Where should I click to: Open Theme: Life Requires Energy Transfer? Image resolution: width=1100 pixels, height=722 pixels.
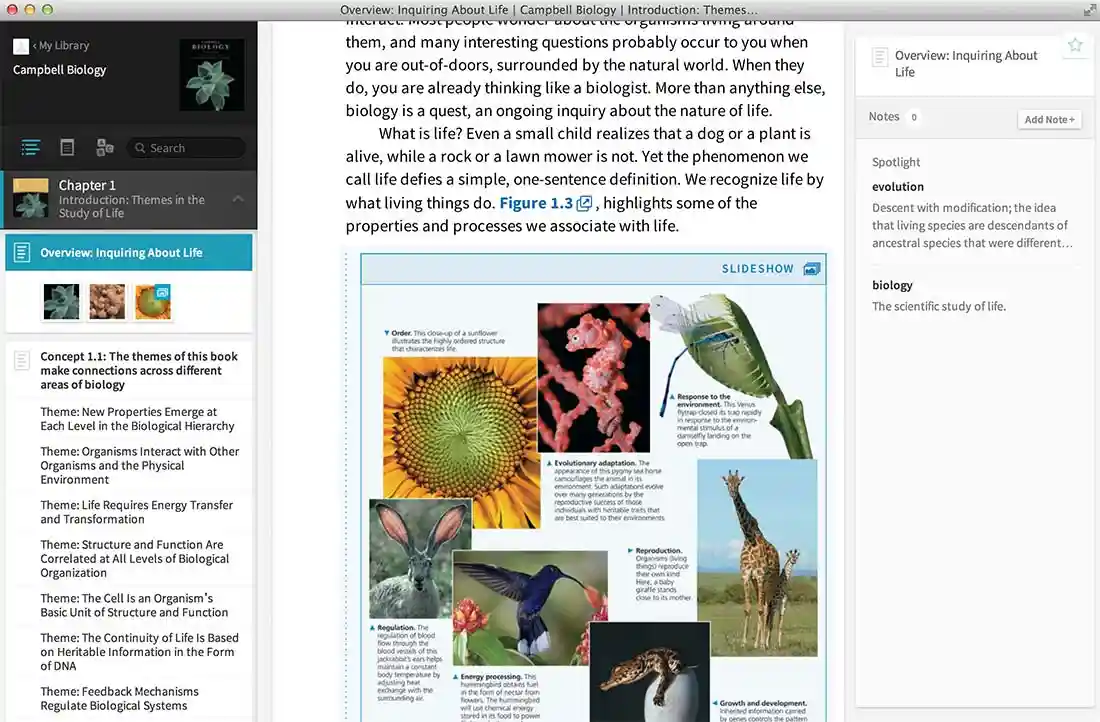[x=137, y=512]
